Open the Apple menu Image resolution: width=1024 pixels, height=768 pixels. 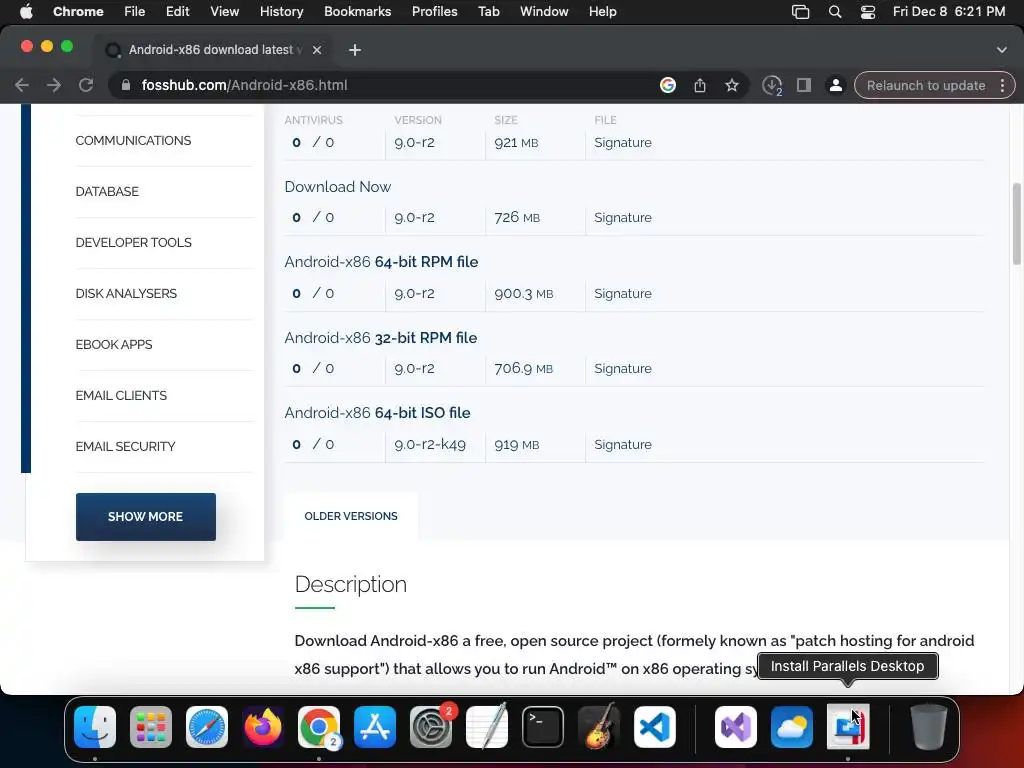(x=26, y=12)
